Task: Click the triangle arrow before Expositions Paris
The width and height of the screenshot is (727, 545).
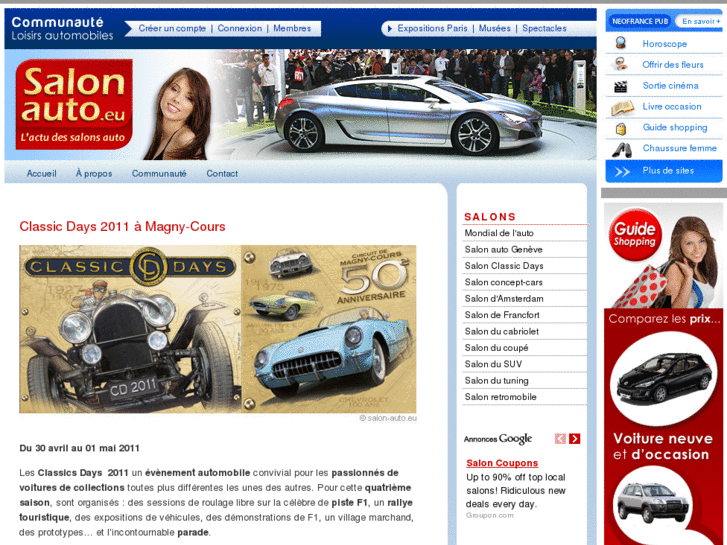Action: (389, 29)
